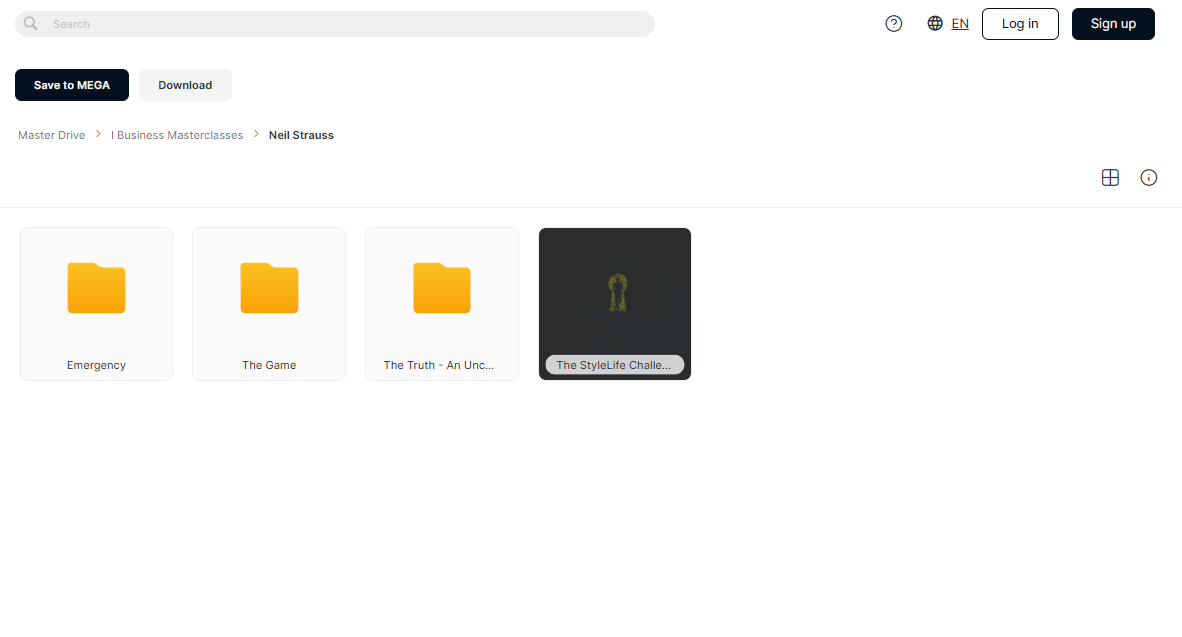Click the Neil Strauss breadcrumb
Screen dimensions: 1182x637
(x=301, y=135)
